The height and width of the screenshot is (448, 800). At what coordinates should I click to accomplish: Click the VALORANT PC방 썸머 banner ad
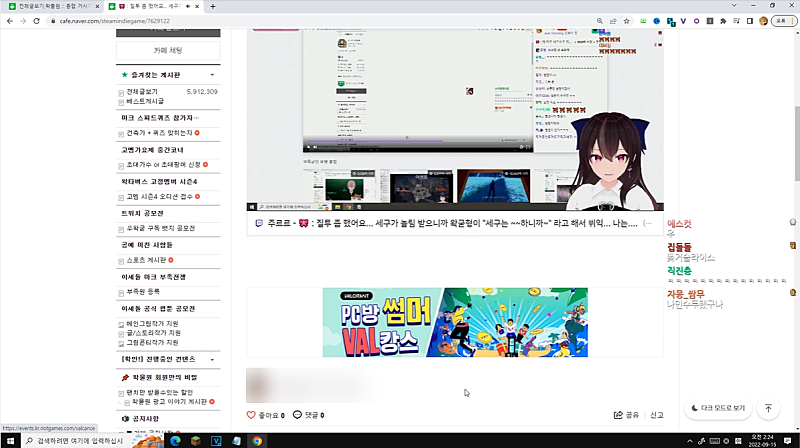[455, 322]
